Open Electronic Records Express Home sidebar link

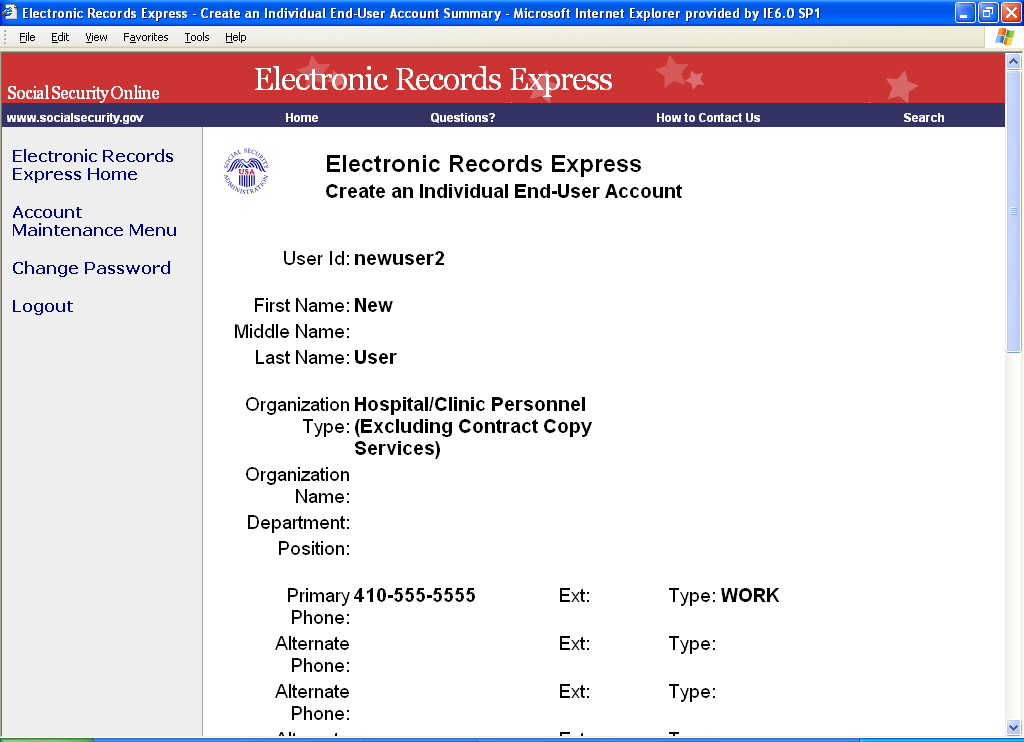(93, 165)
